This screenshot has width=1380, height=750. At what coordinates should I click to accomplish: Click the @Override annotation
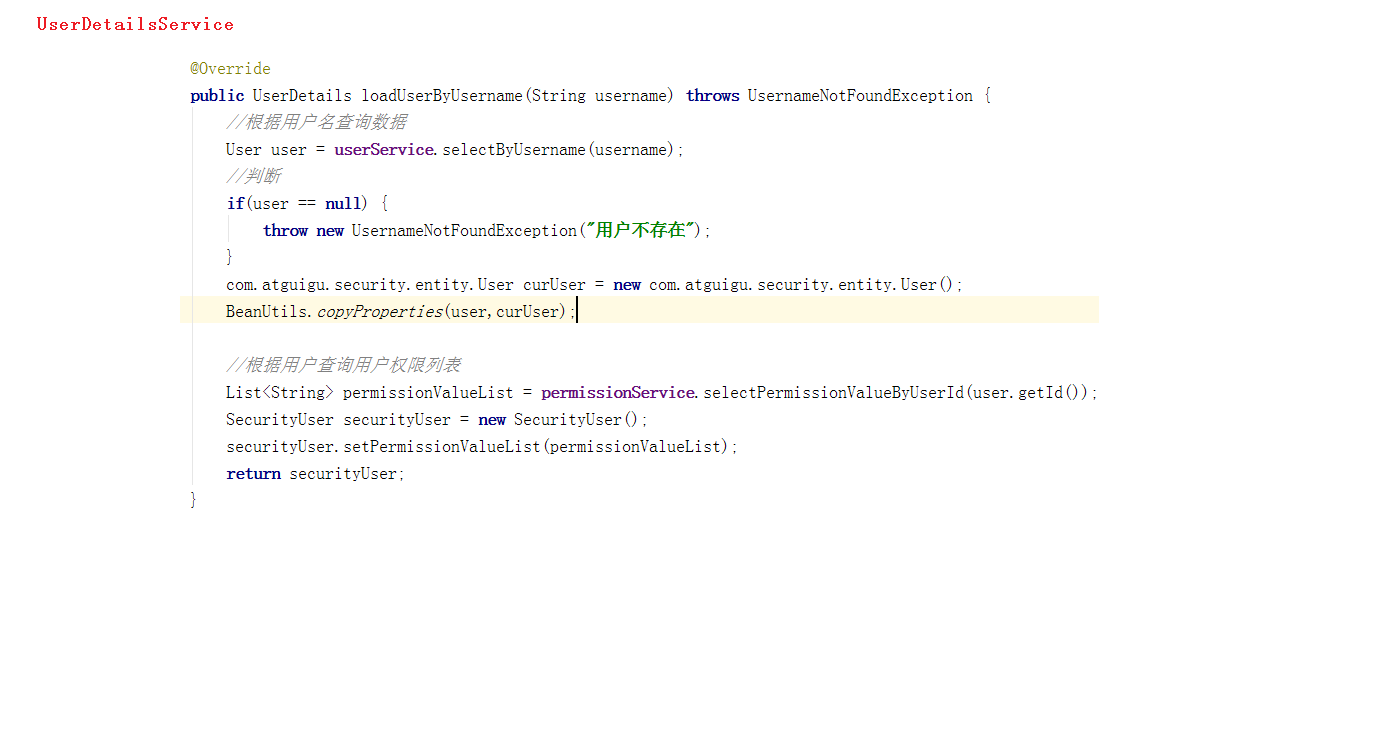(x=230, y=69)
